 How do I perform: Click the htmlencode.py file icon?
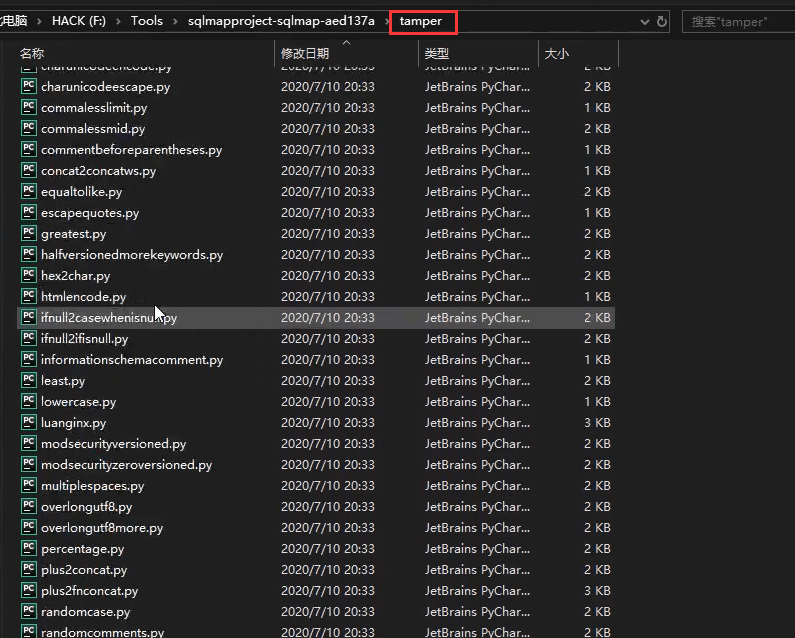28,296
